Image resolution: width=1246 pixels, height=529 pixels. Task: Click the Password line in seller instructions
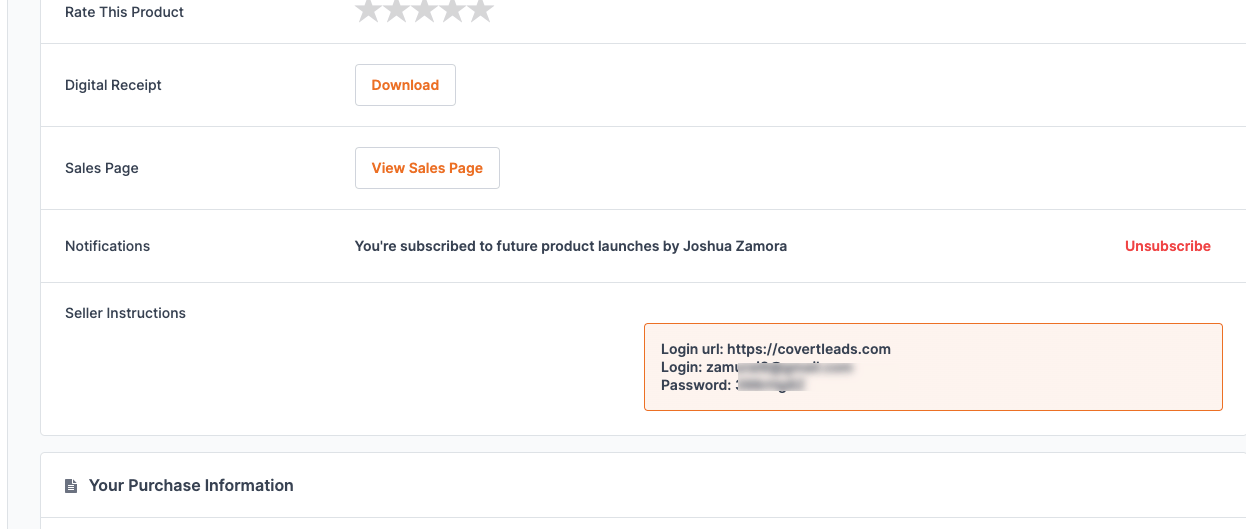click(732, 385)
